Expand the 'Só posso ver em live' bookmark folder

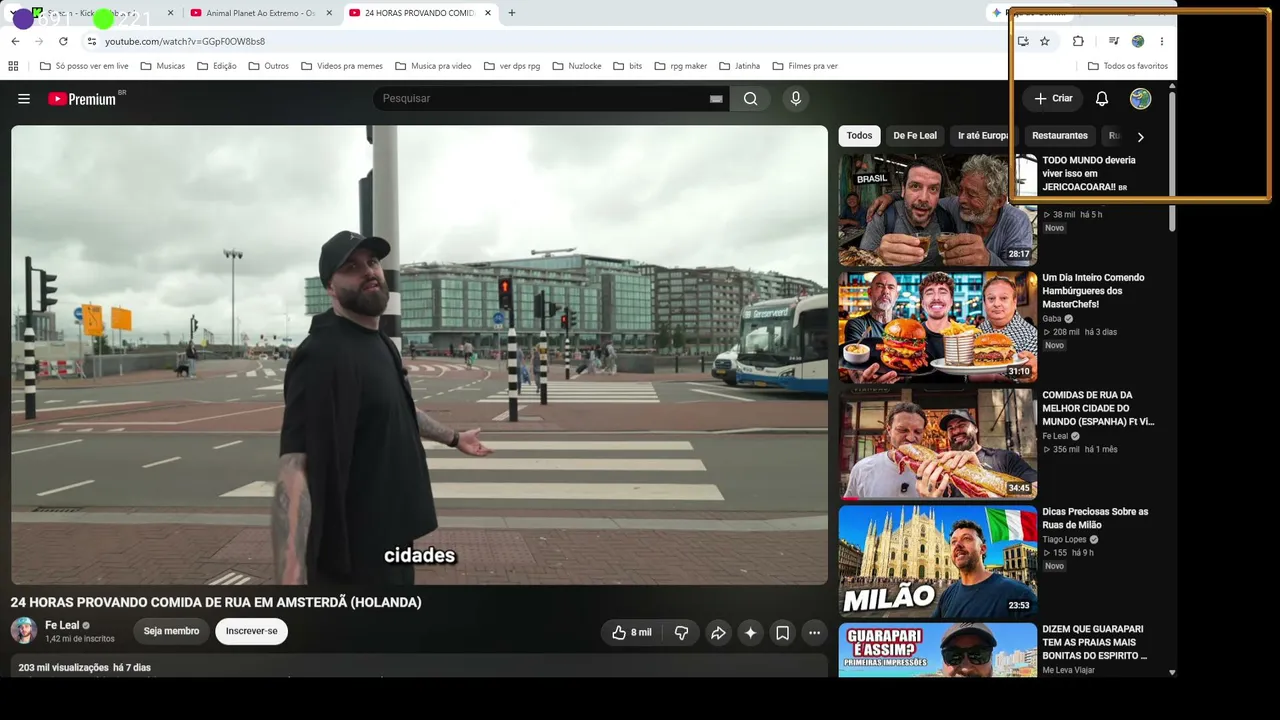(x=84, y=66)
